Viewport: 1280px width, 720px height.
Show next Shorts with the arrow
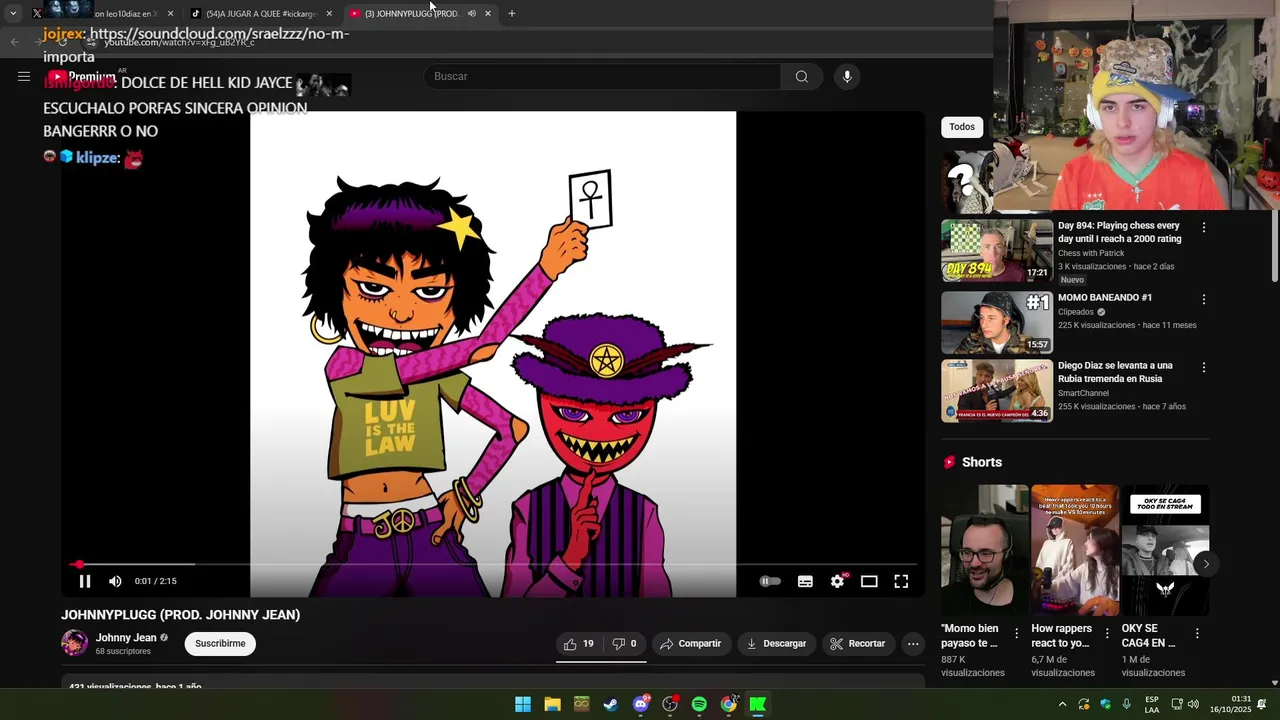(x=1206, y=564)
